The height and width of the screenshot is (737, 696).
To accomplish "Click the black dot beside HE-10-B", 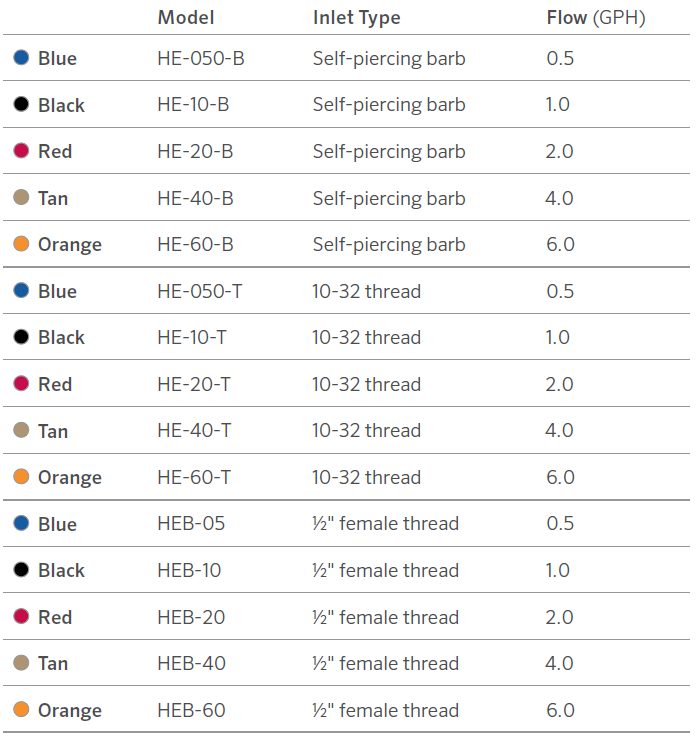I will (21, 104).
